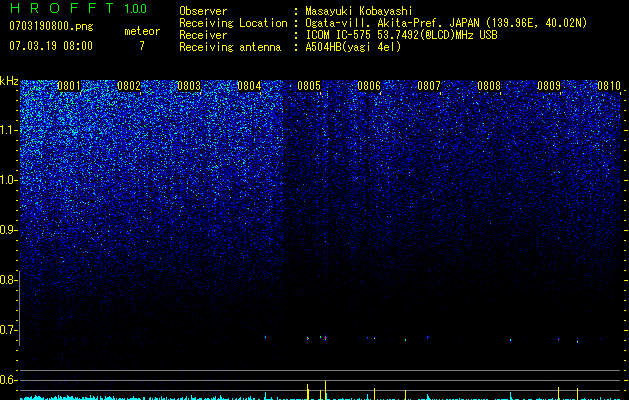Click the 0806 time marker
Image resolution: width=629 pixels, height=400 pixels.
369,86
